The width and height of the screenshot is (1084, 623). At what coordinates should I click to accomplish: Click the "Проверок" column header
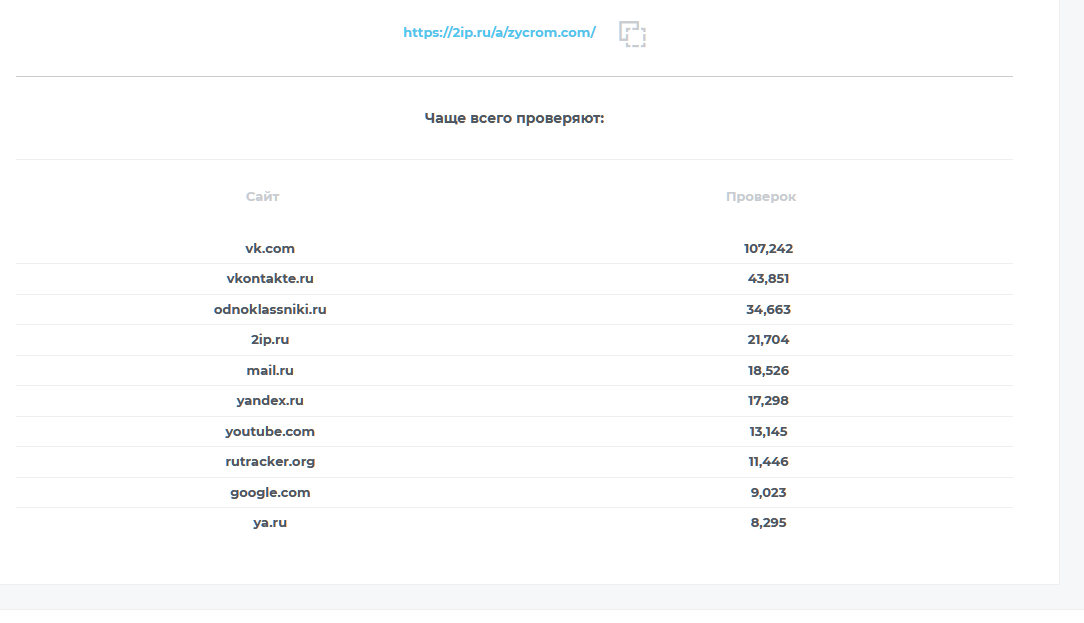pos(761,197)
